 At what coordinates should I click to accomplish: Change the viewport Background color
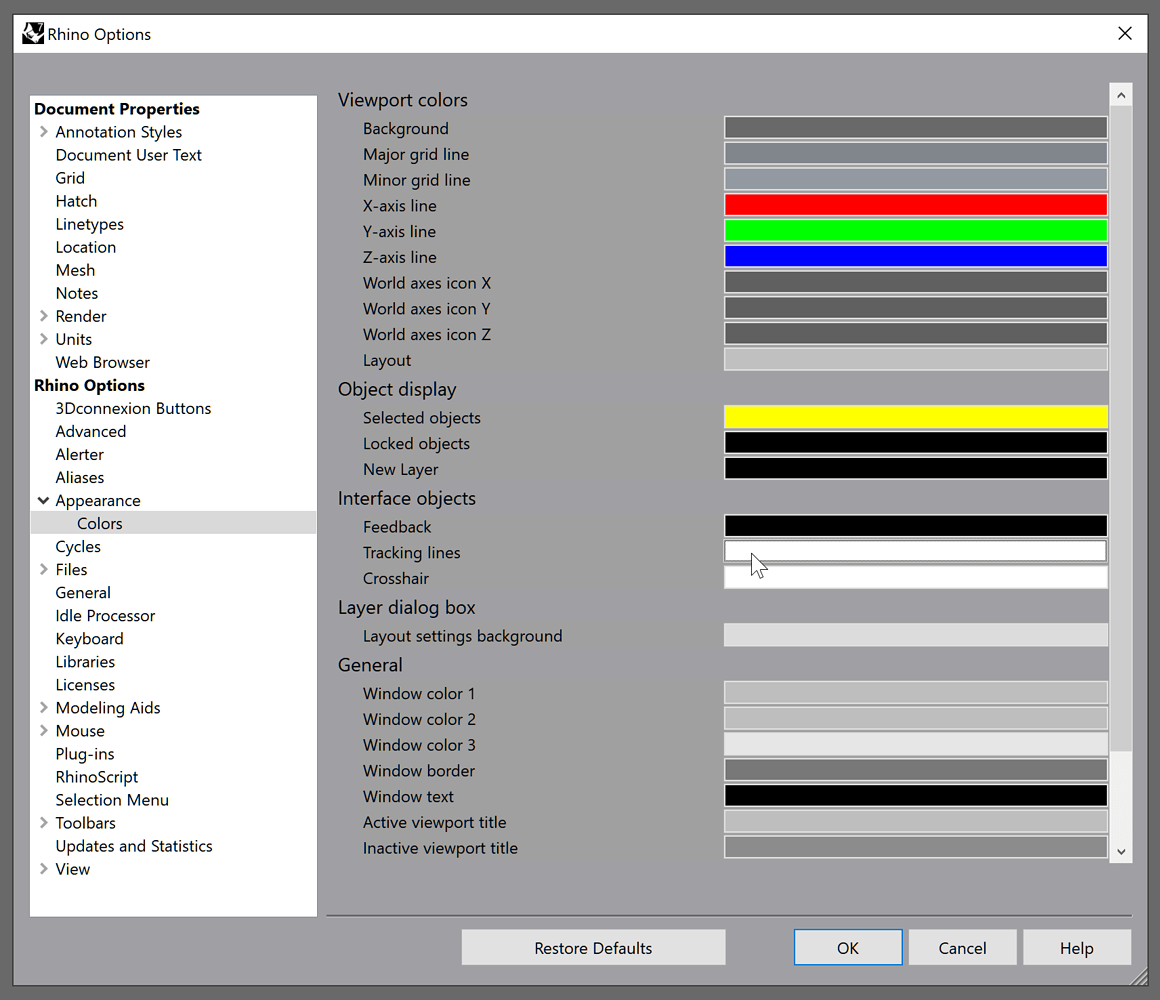point(915,127)
